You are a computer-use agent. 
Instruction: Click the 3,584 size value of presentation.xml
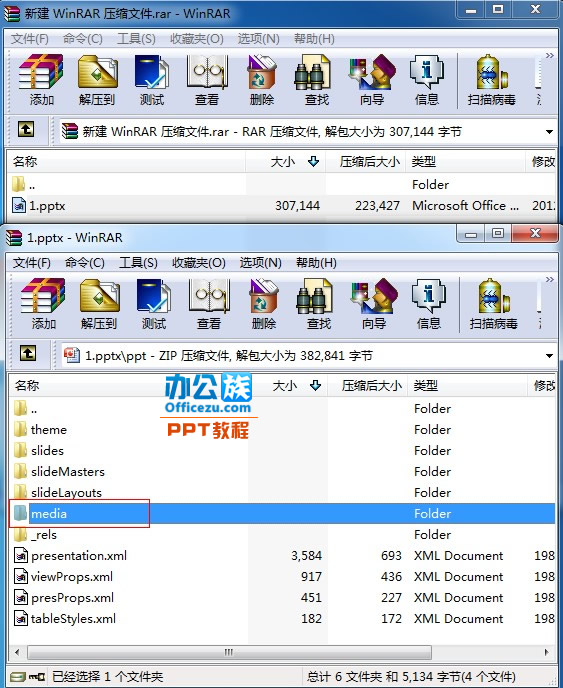[x=306, y=555]
